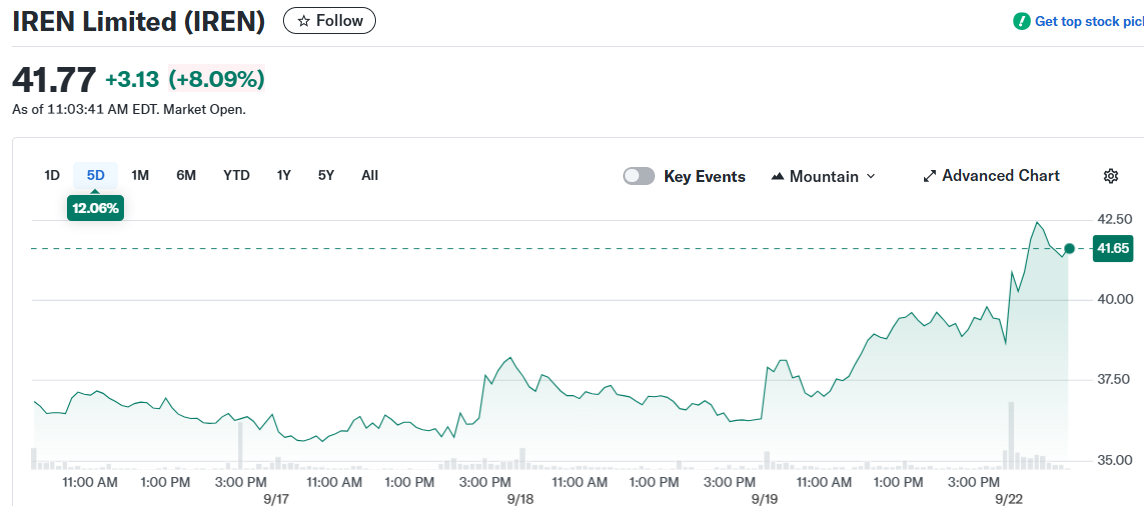
Task: Click the +3.13 price change value
Action: (x=132, y=79)
